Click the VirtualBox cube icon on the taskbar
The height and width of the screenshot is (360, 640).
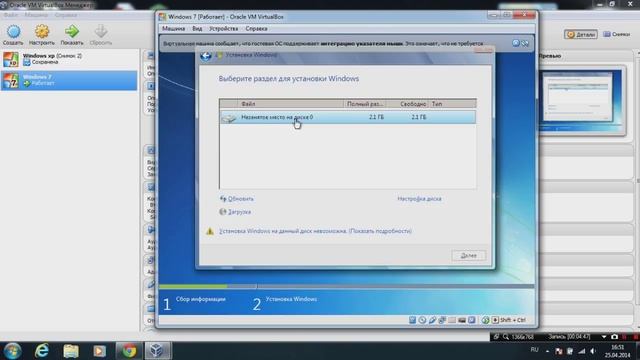[157, 351]
